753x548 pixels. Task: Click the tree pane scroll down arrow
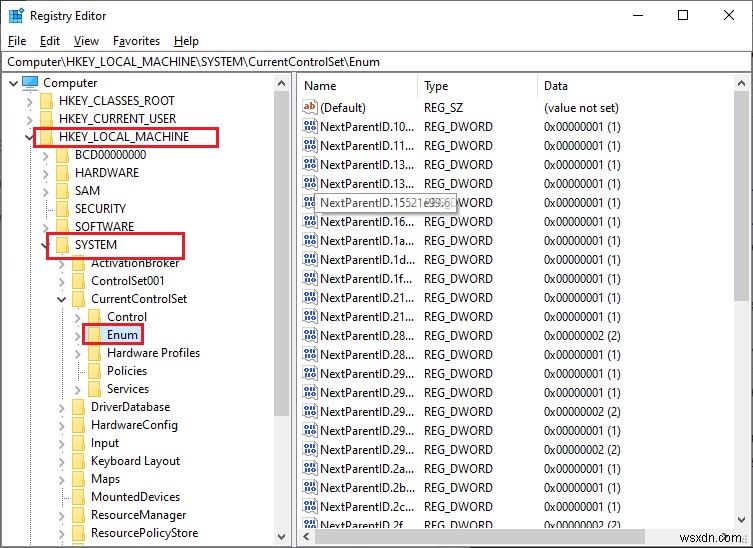[x=282, y=536]
